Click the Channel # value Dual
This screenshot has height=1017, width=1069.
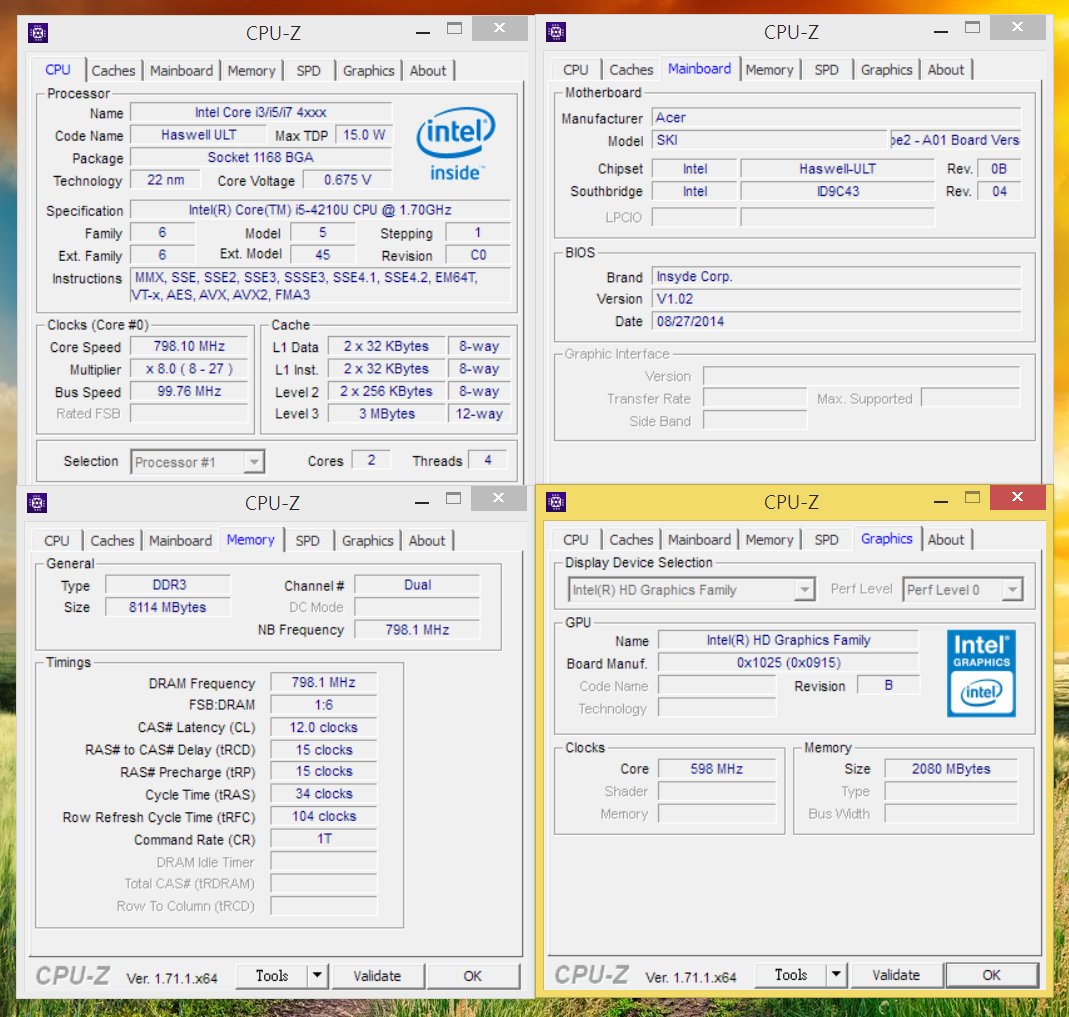point(417,585)
